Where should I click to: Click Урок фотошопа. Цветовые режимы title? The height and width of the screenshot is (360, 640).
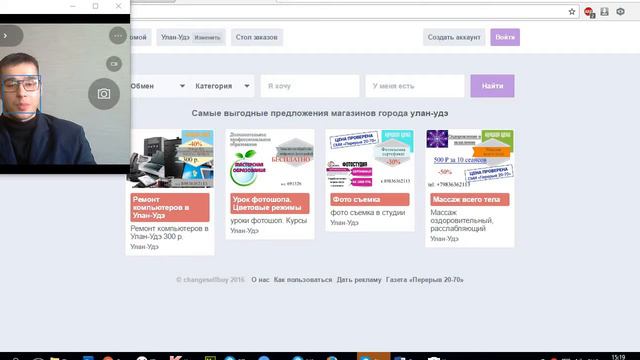pyautogui.click(x=270, y=203)
